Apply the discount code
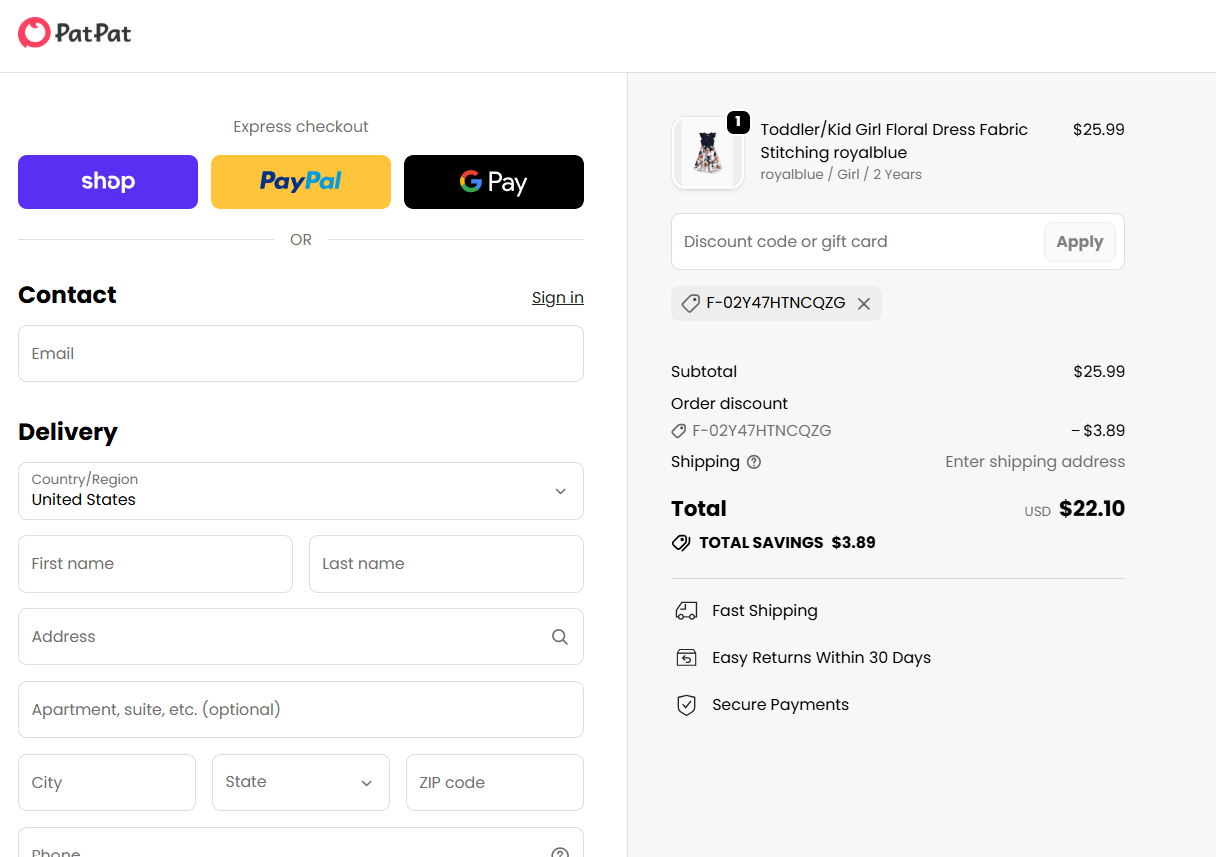The width and height of the screenshot is (1216, 857). click(1080, 242)
